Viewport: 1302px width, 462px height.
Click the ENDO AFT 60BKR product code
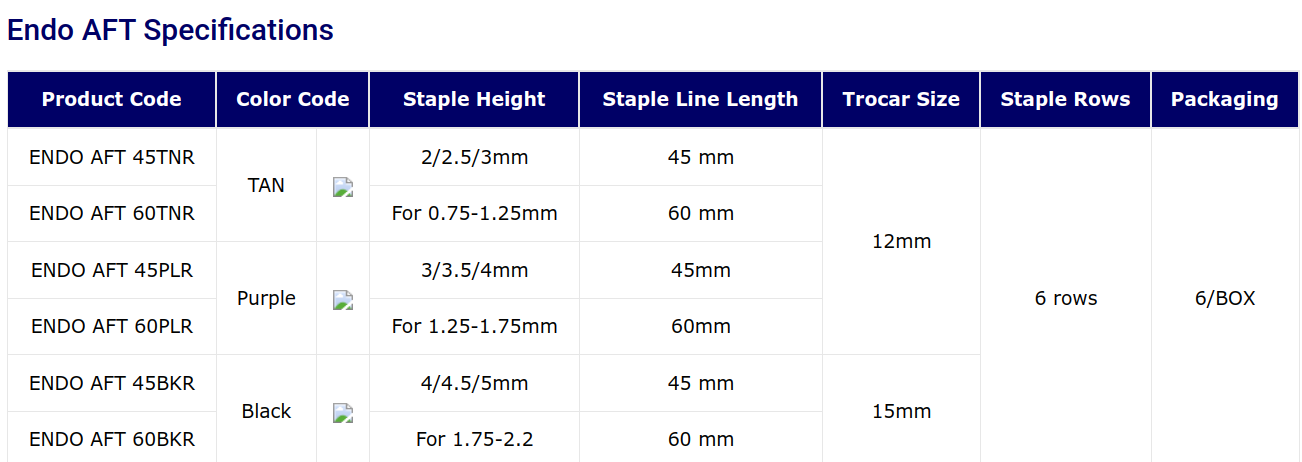coord(112,439)
